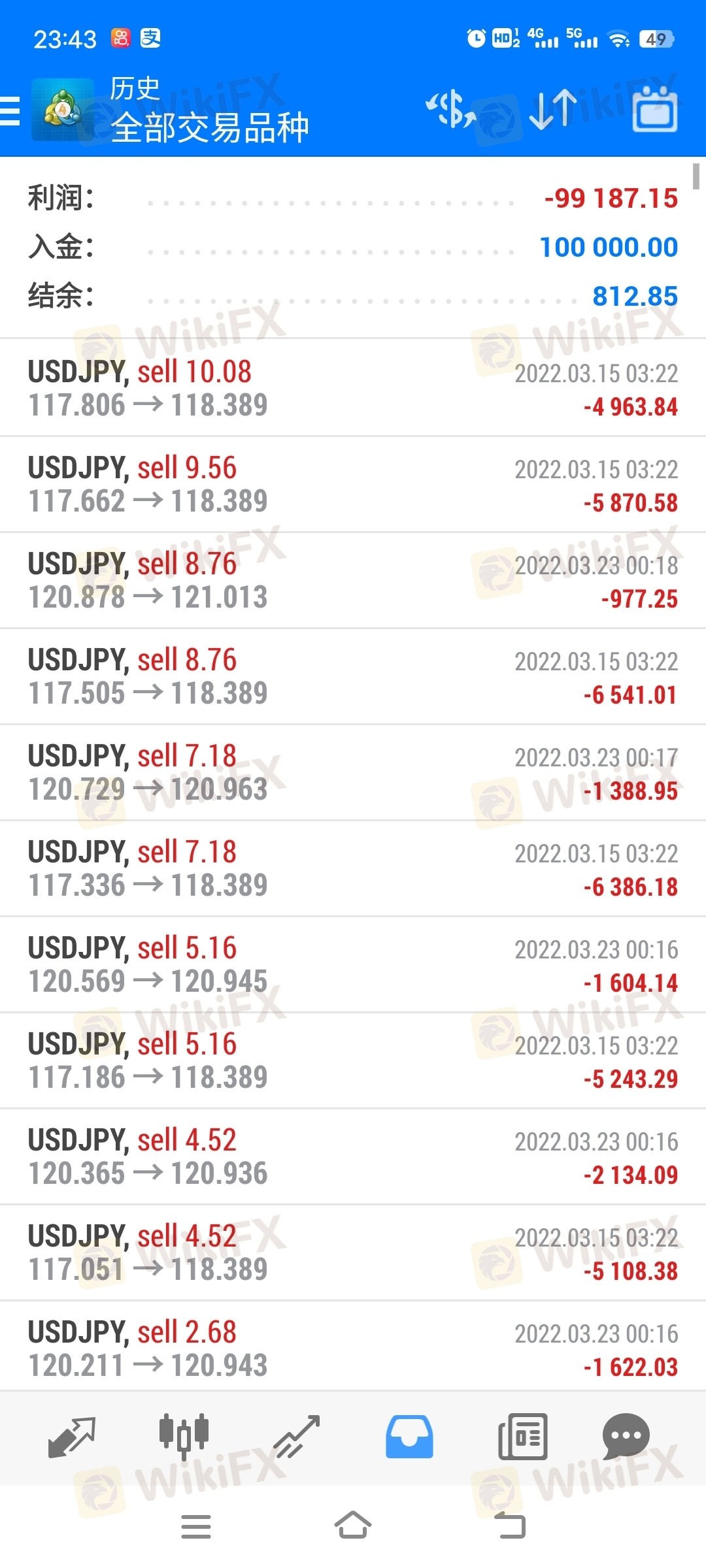Open the News tab icon

tap(522, 1437)
